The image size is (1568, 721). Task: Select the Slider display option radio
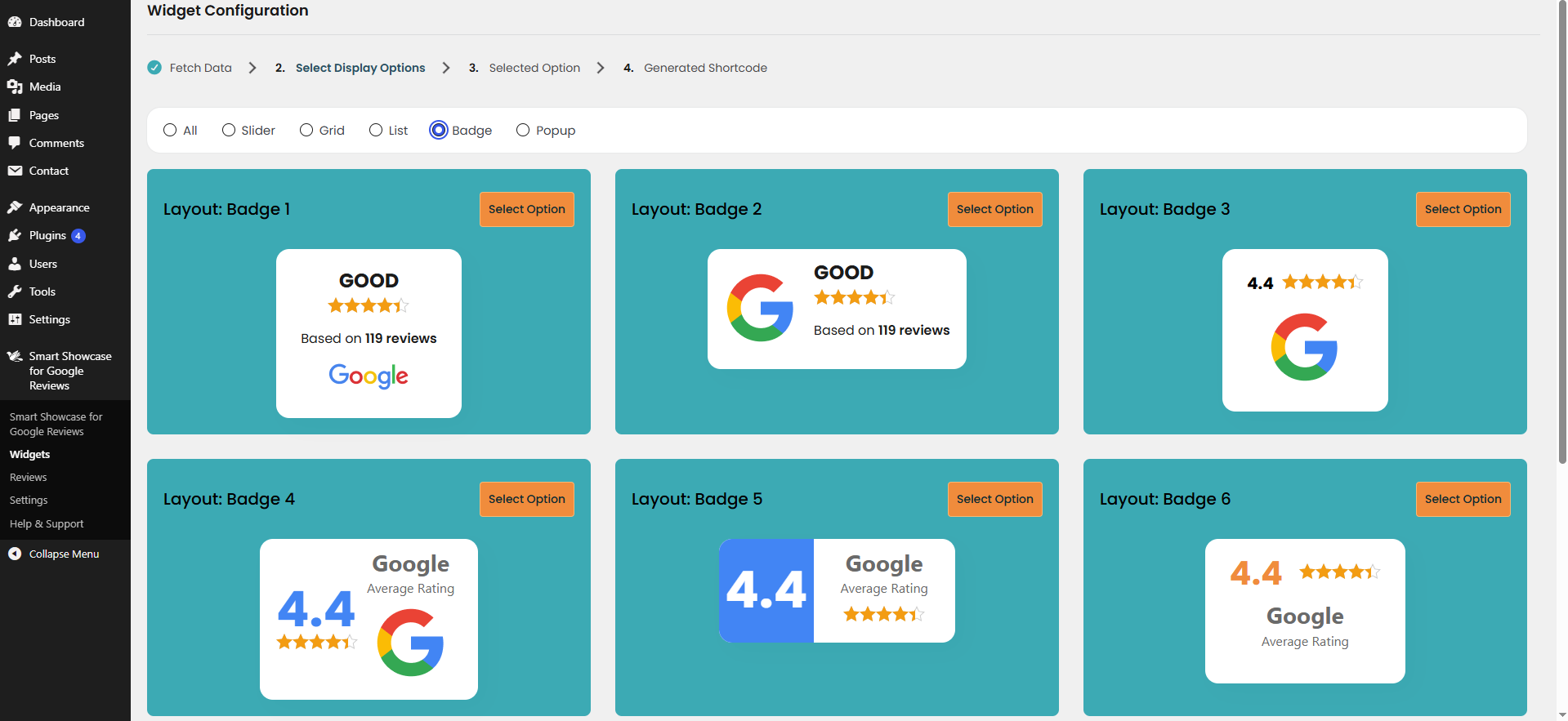pos(229,130)
